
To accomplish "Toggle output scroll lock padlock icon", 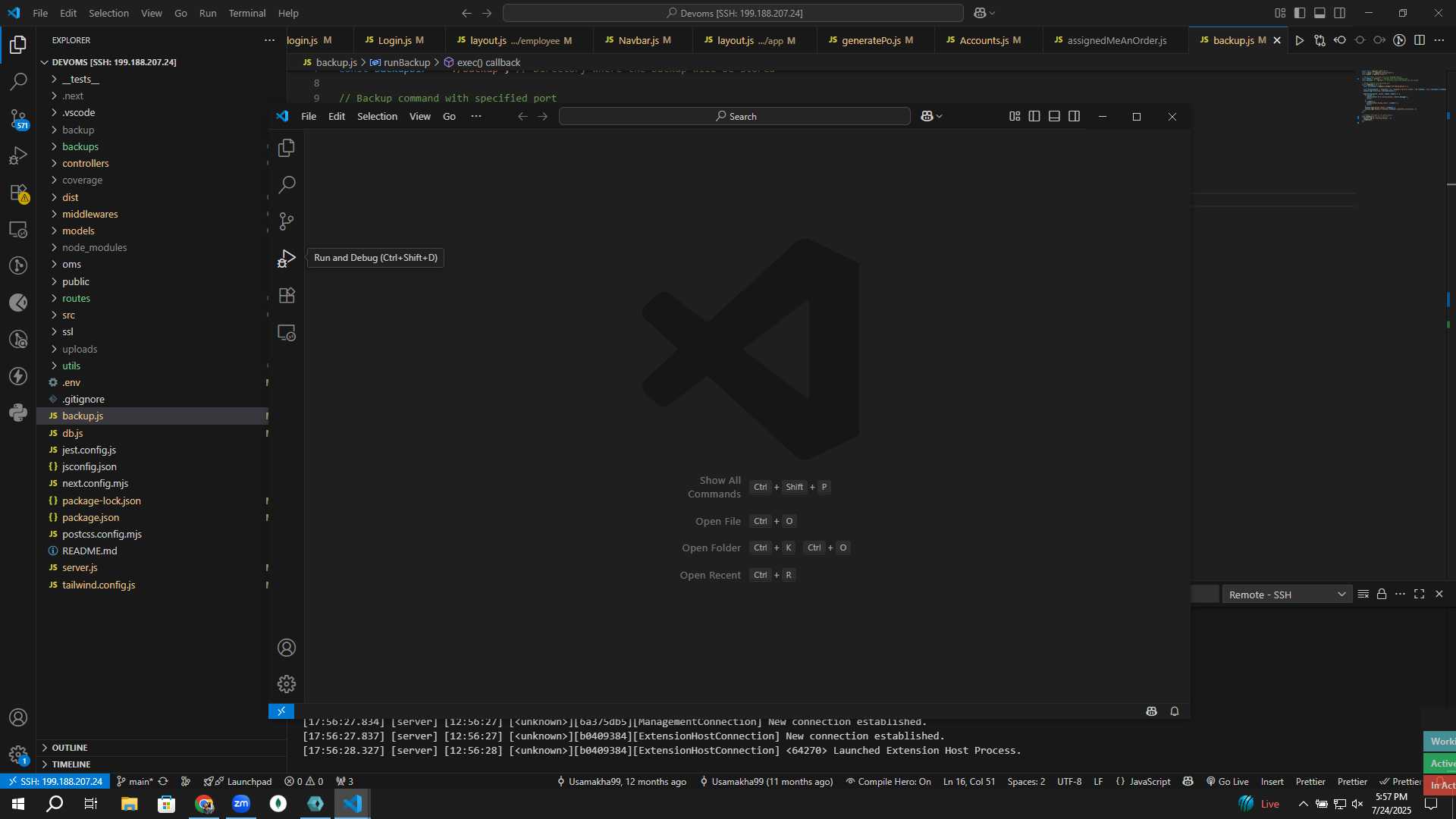I will (x=1382, y=595).
